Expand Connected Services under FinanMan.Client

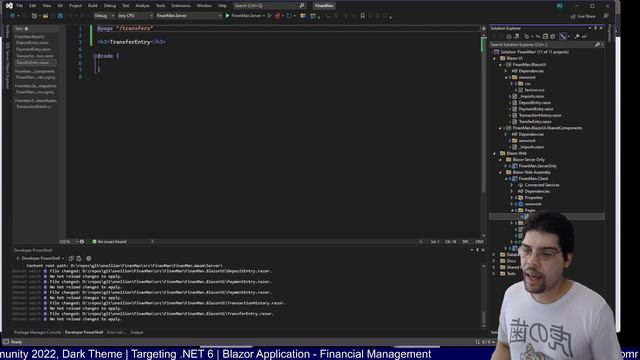tap(512, 185)
